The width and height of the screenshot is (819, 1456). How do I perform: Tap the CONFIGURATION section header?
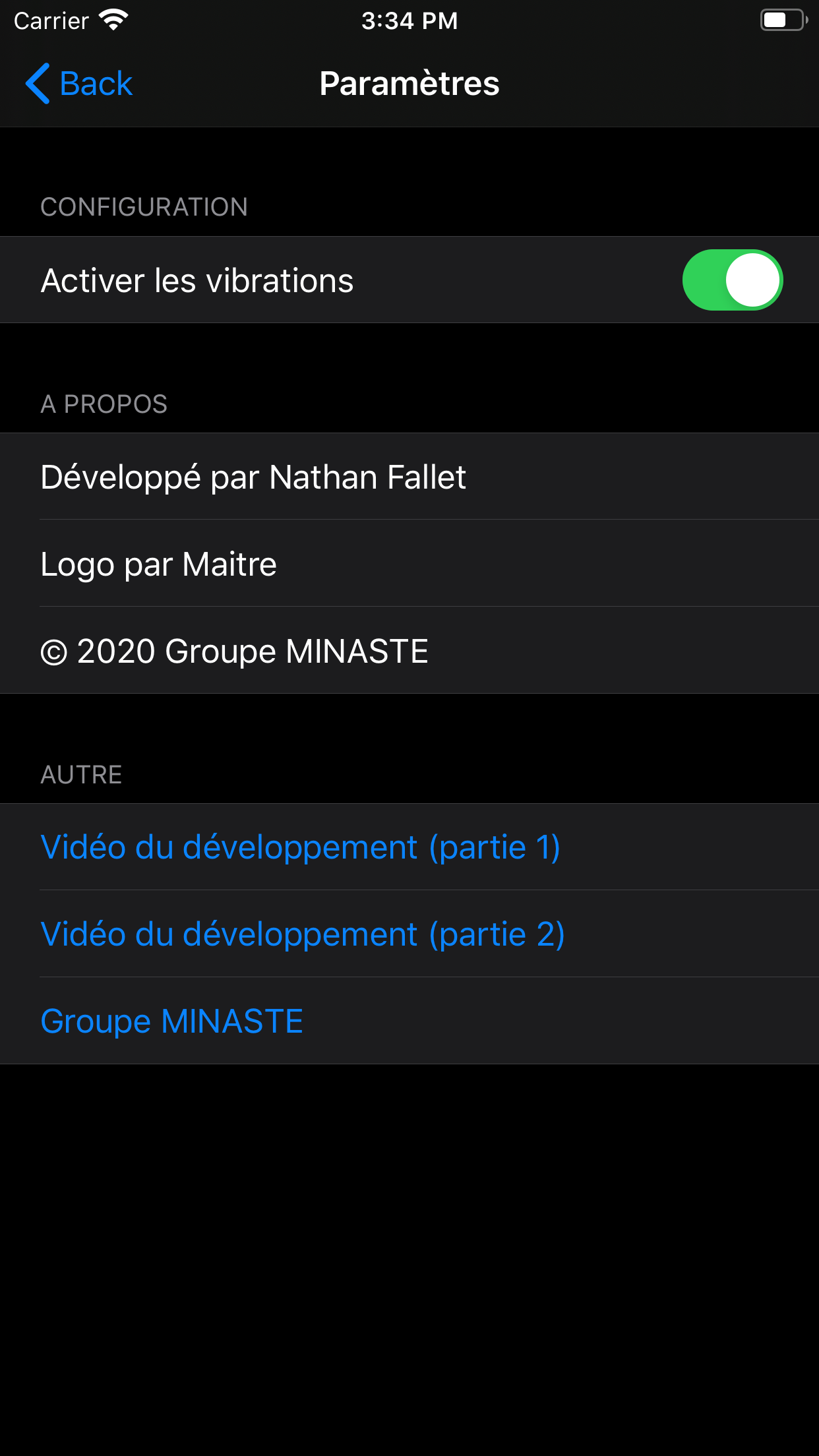pyautogui.click(x=144, y=207)
